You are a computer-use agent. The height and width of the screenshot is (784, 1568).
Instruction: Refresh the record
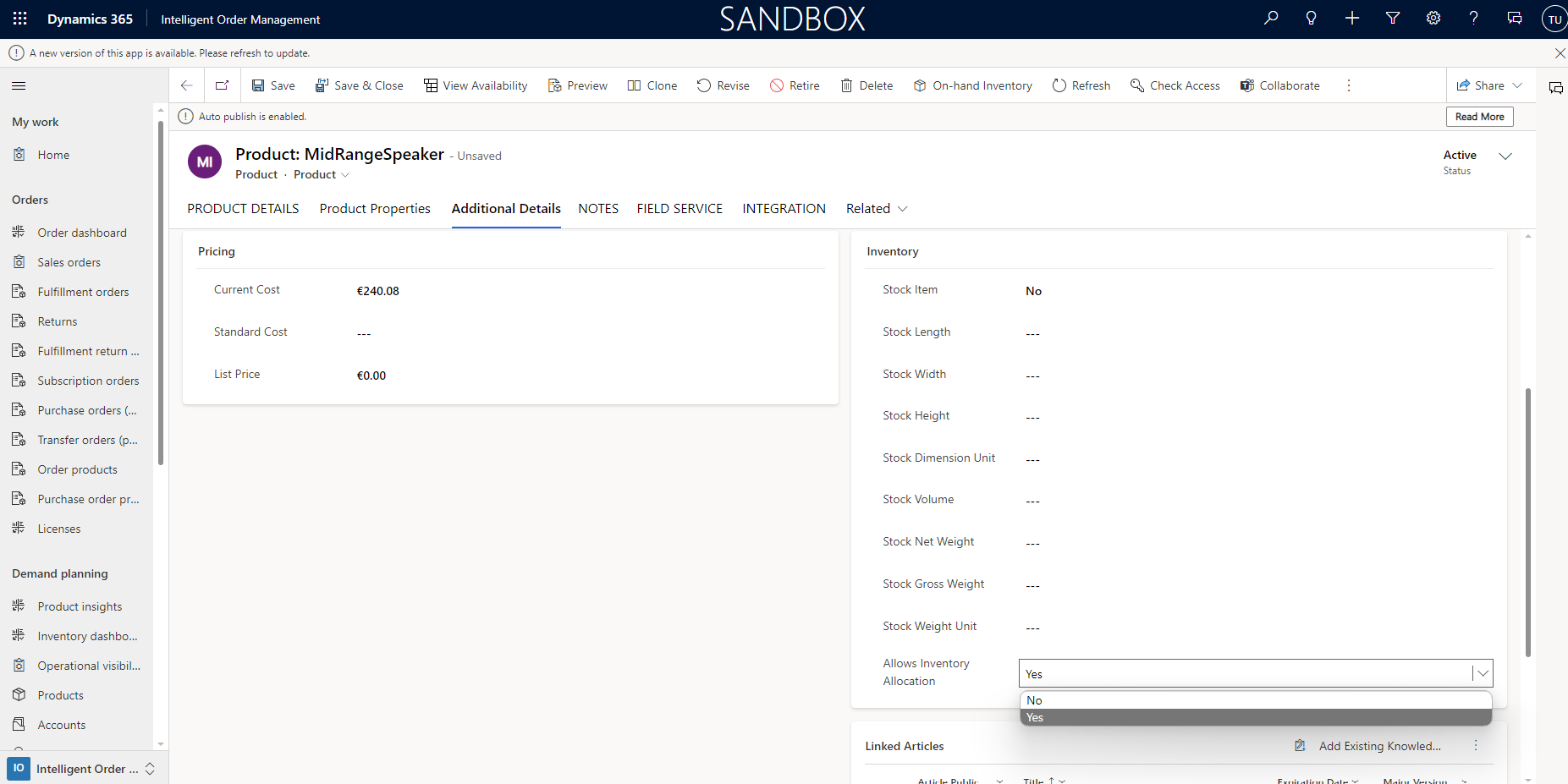1081,85
